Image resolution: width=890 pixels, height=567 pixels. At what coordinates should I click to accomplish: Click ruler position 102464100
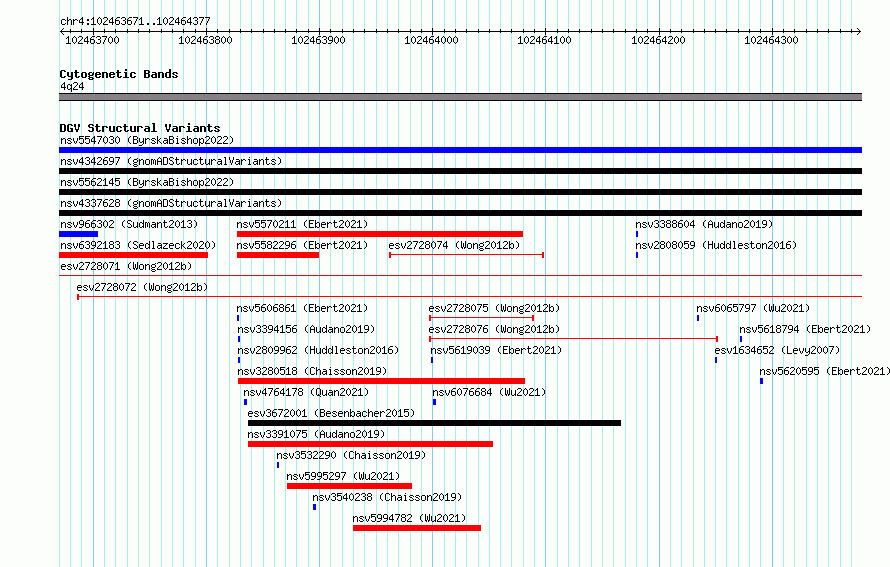tap(544, 40)
